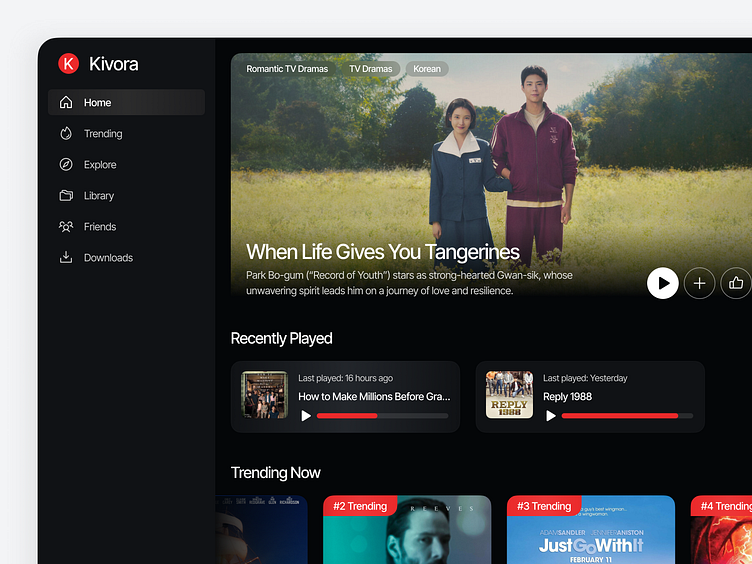Seek on How to Make Millions progress bar
Viewport: 752px width, 564px height.
383,416
